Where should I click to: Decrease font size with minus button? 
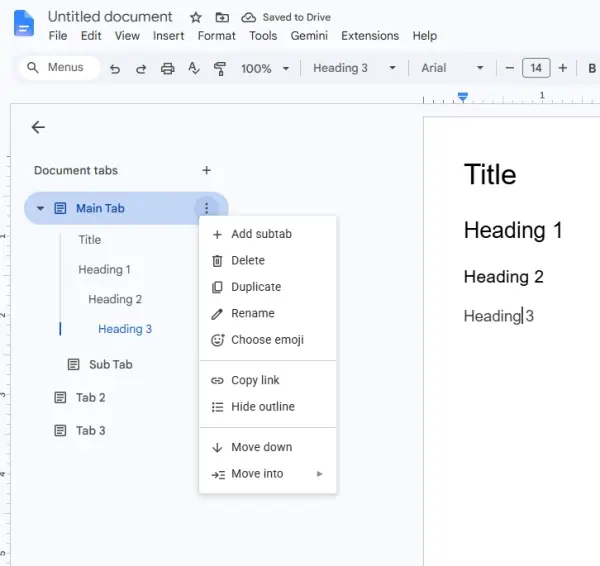point(509,68)
